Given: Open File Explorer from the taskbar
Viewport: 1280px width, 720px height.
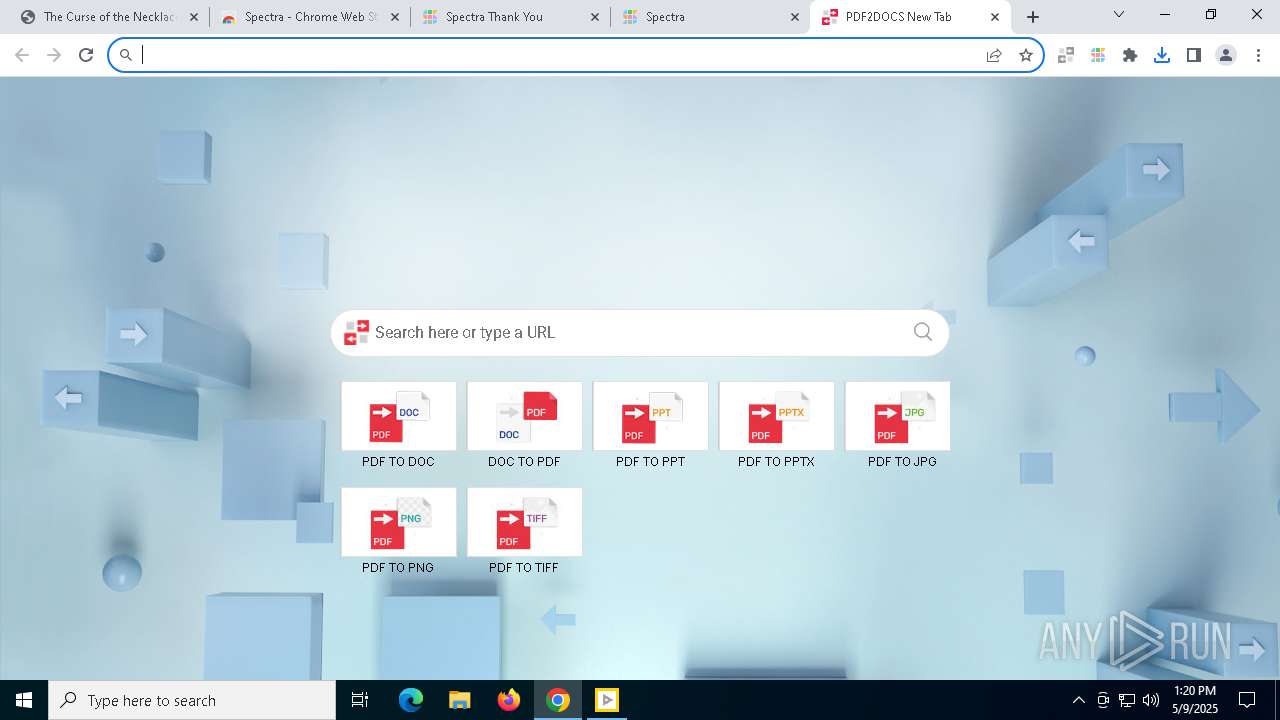Looking at the screenshot, I should (460, 700).
